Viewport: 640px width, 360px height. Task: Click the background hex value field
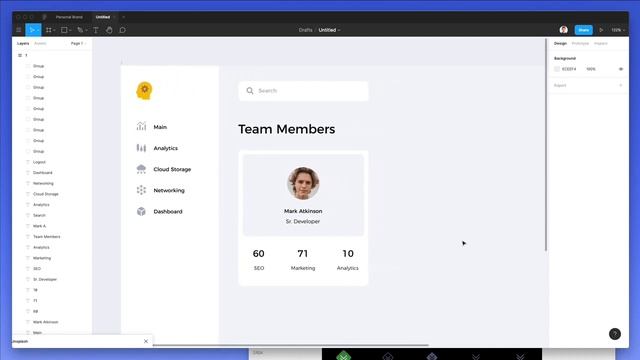point(569,69)
